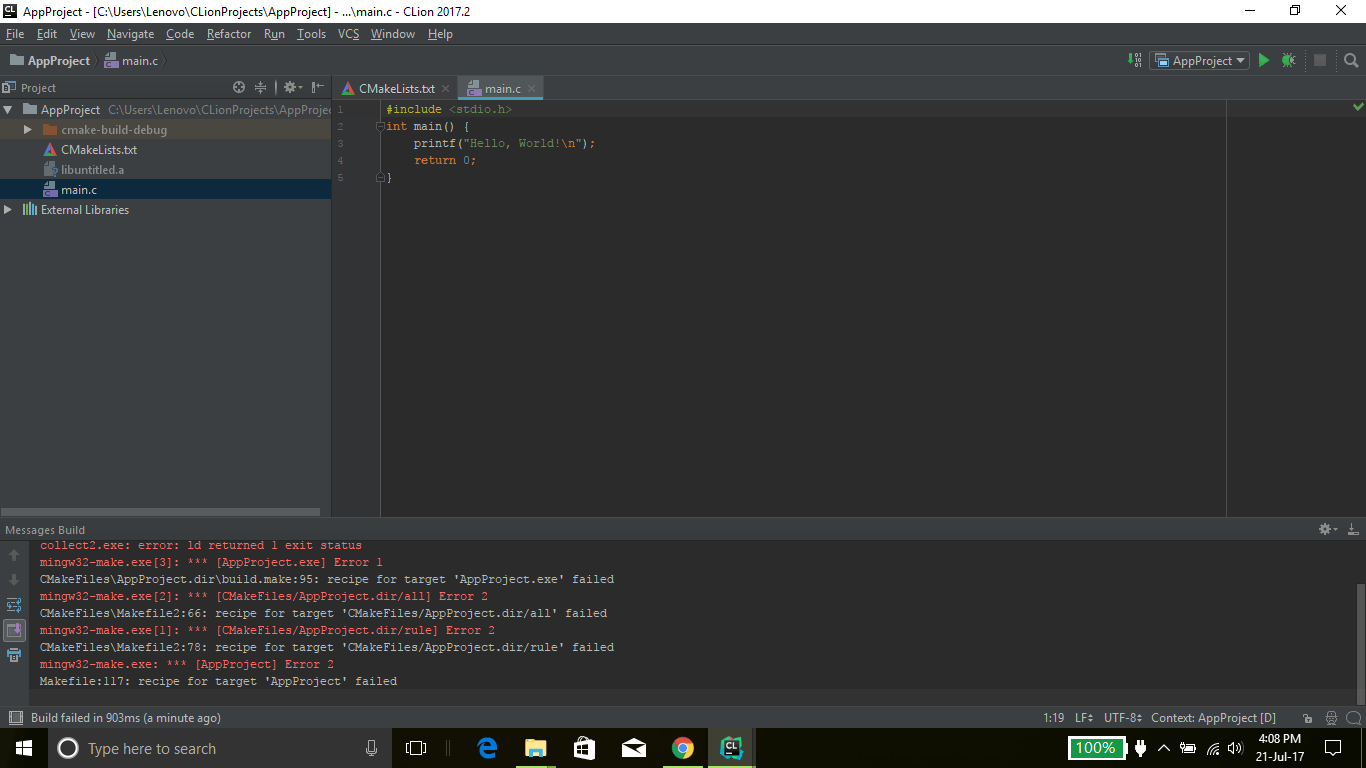Click the UTF-8 encoding selector

coord(1122,718)
